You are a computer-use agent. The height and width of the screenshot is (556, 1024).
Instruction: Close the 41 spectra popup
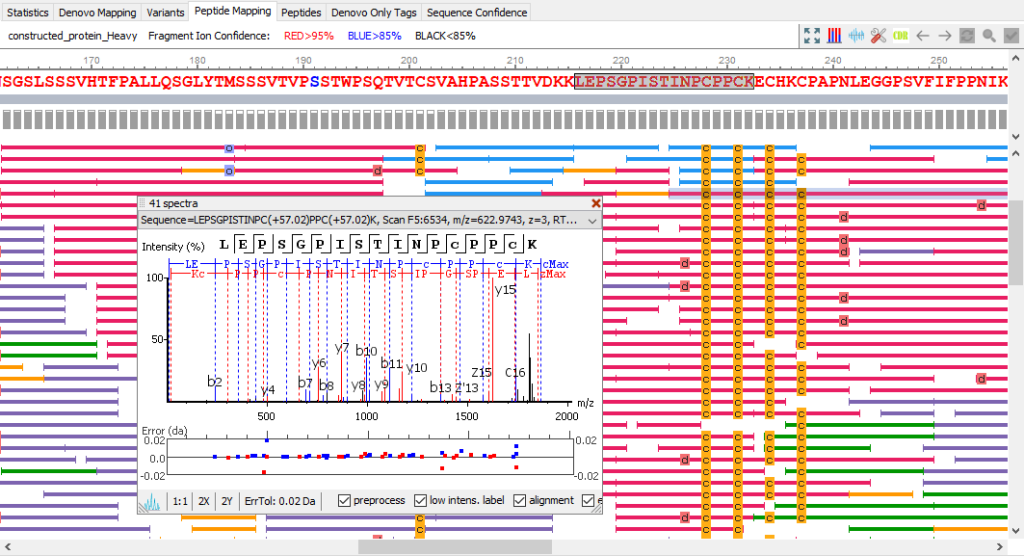click(596, 203)
